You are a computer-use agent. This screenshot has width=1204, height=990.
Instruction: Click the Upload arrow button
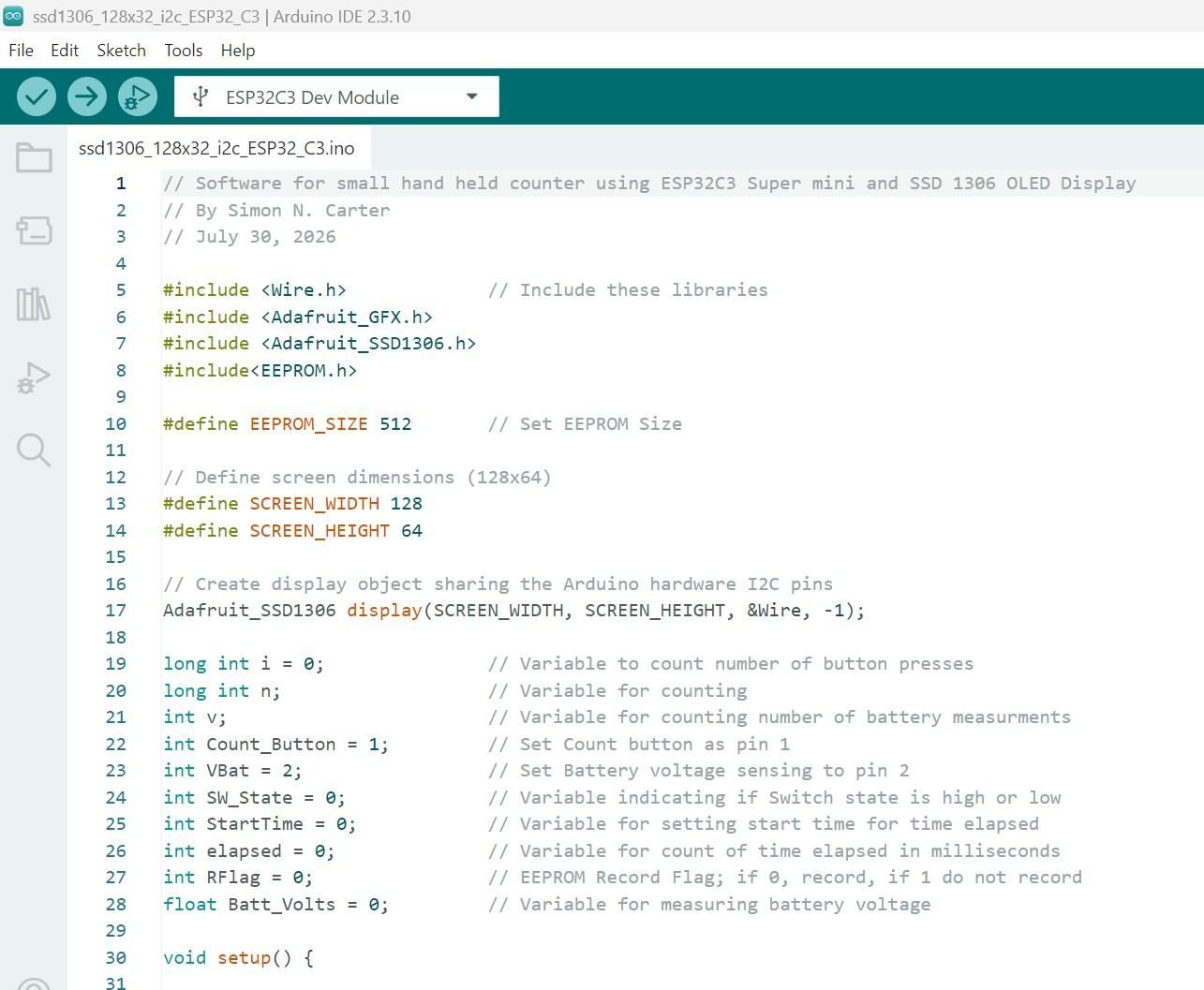[x=87, y=96]
